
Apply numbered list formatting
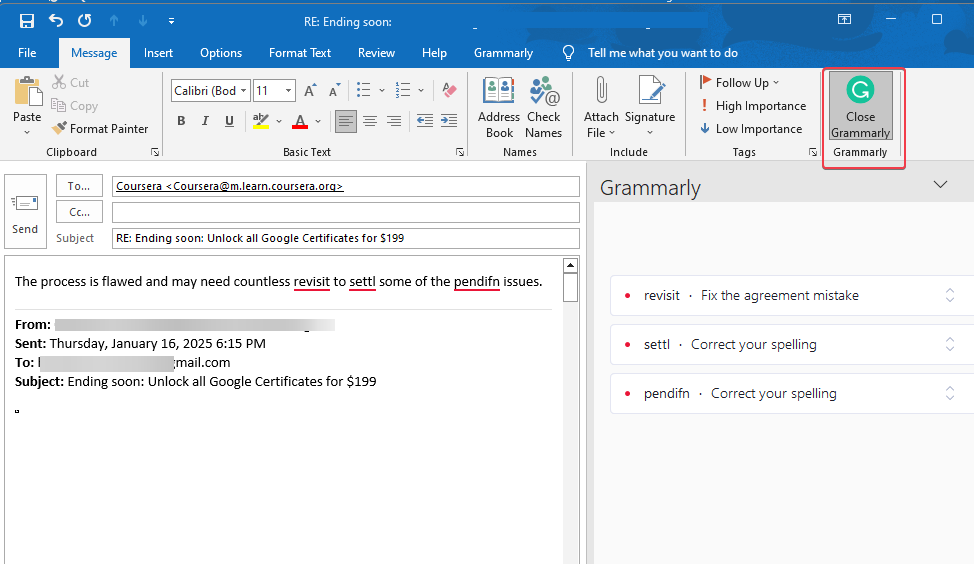tap(403, 91)
